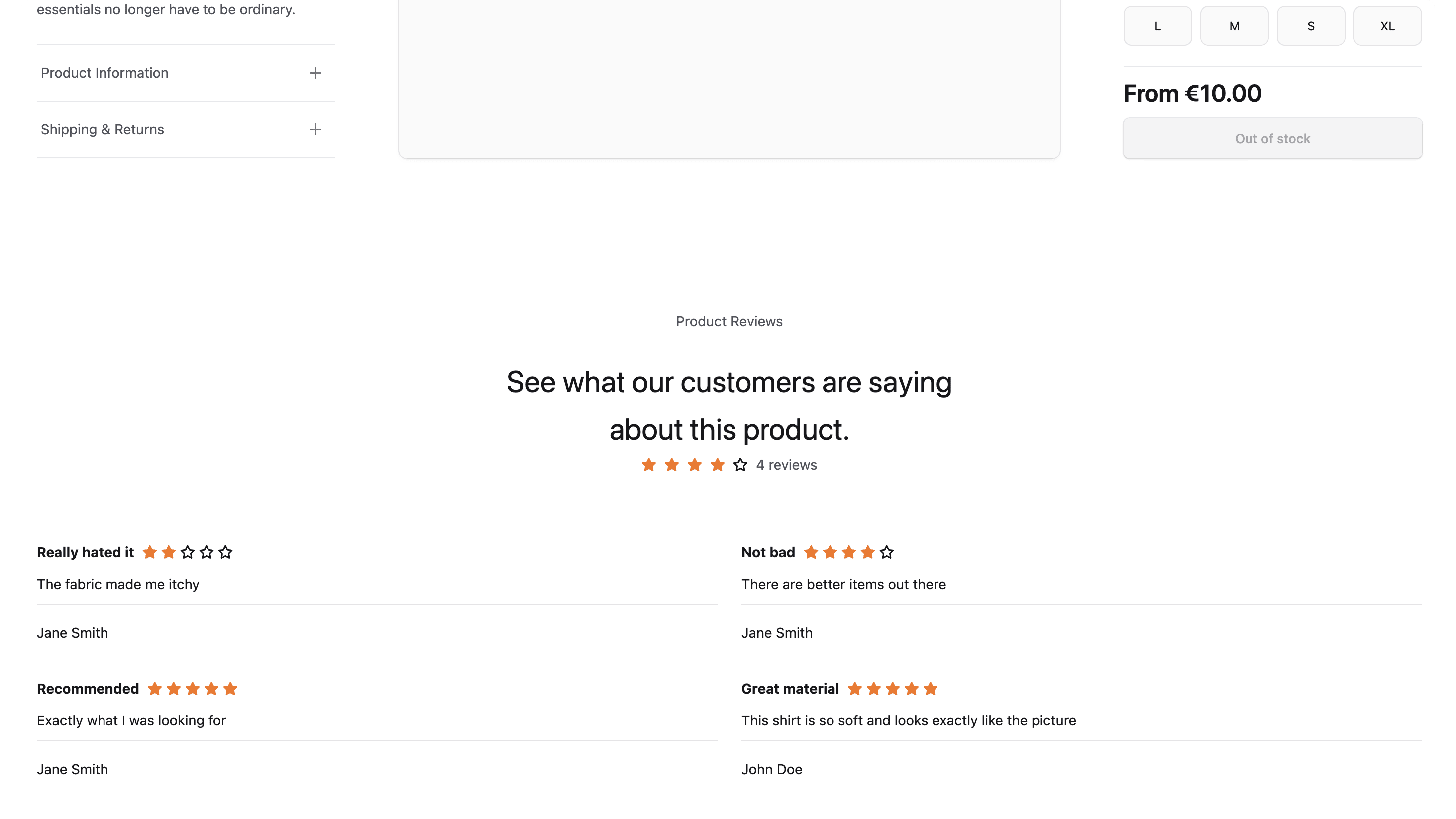1456x819 pixels.
Task: Open the Product Reviews section heading
Action: pos(728,321)
